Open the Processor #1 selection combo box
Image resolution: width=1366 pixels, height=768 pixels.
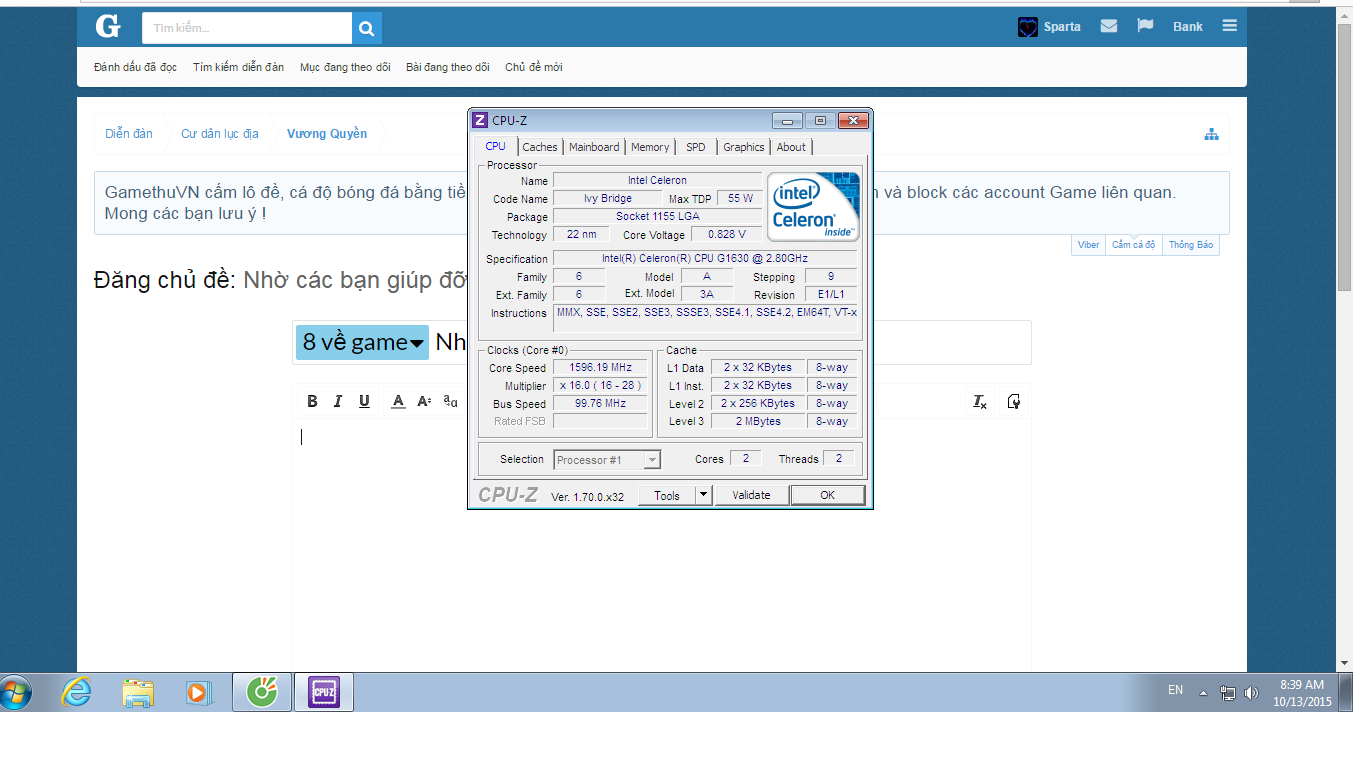607,460
